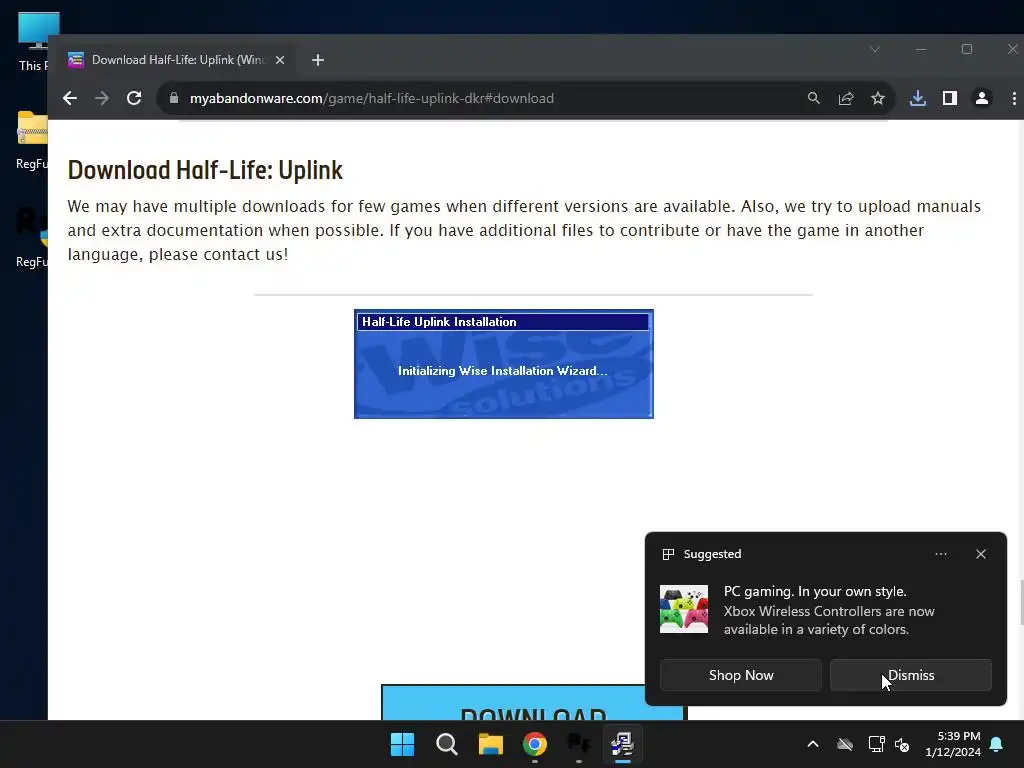1024x768 pixels.
Task: Click the Shop Now notification button
Action: pos(741,675)
